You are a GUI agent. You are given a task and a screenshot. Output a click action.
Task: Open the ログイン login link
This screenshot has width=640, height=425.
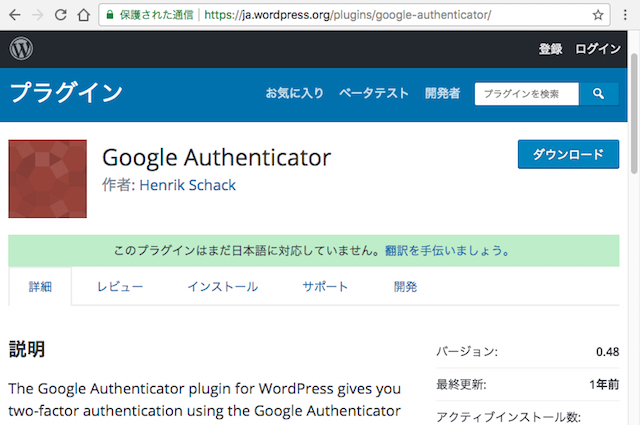click(x=598, y=49)
